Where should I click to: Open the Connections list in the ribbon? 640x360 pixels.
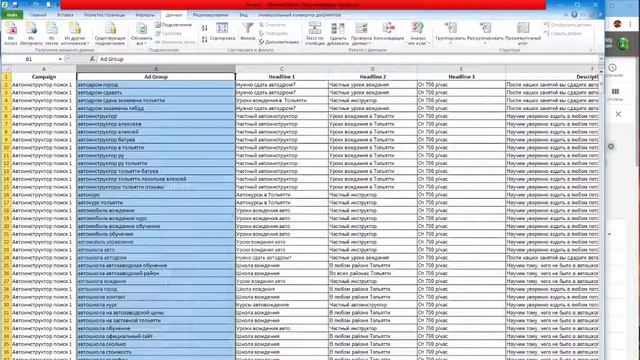coord(173,25)
